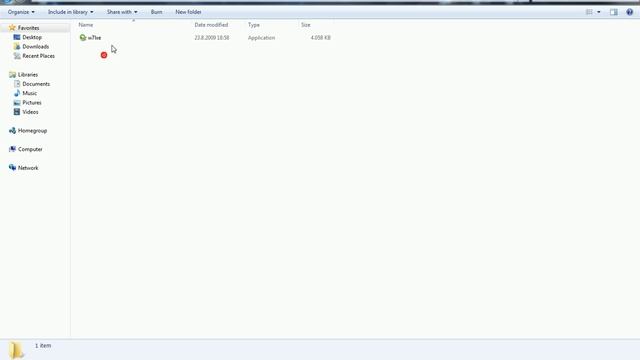The image size is (640, 360).
Task: Open the view options dropdown arrow
Action: tap(599, 12)
